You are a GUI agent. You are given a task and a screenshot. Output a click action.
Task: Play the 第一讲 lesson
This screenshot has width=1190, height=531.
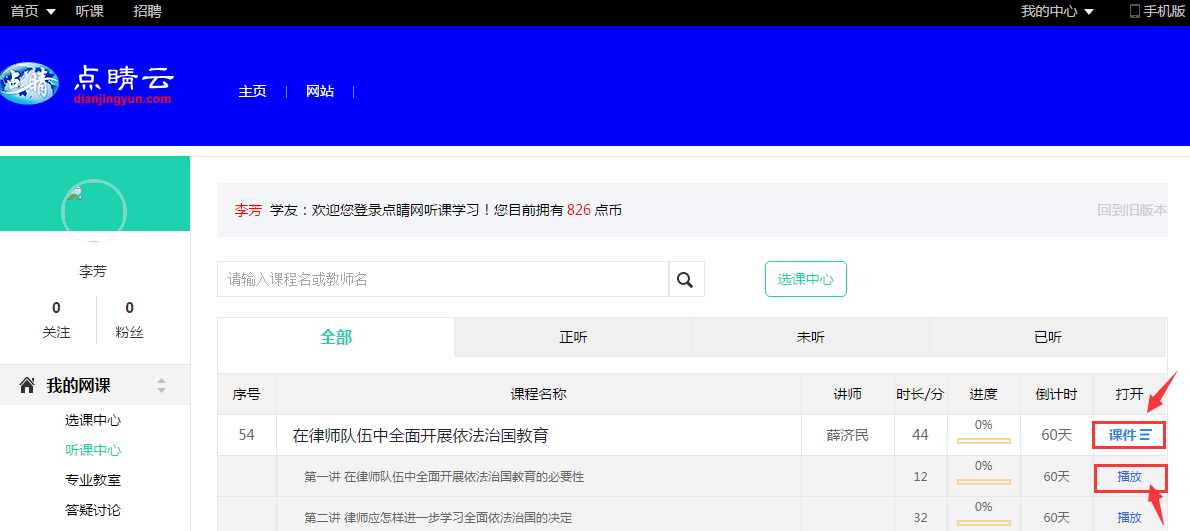click(x=1130, y=477)
